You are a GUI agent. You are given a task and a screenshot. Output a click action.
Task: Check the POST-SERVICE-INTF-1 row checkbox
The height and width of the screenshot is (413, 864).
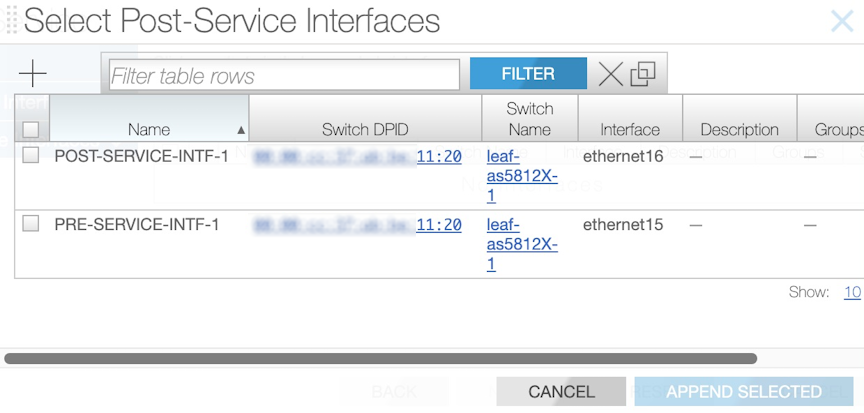(31, 155)
